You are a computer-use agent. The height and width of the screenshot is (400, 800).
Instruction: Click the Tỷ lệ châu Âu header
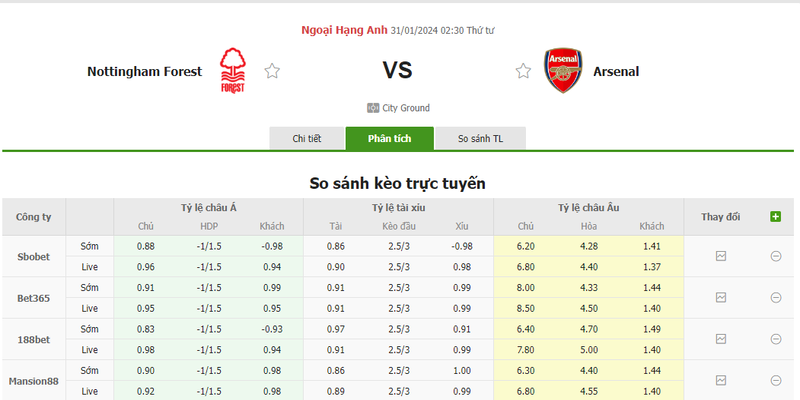tap(588, 208)
